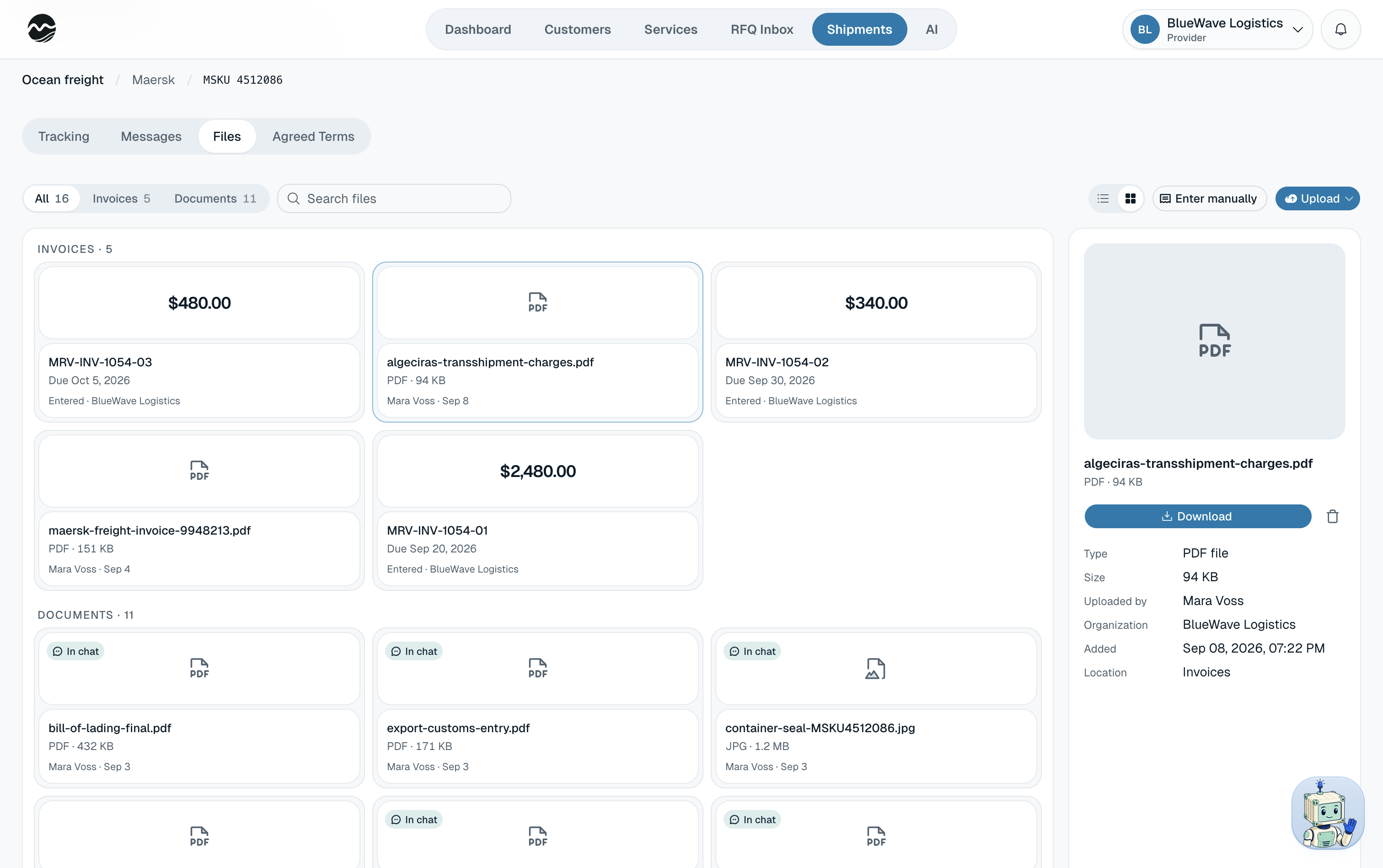Filter by Invoices 5
The image size is (1383, 868).
pyautogui.click(x=121, y=198)
